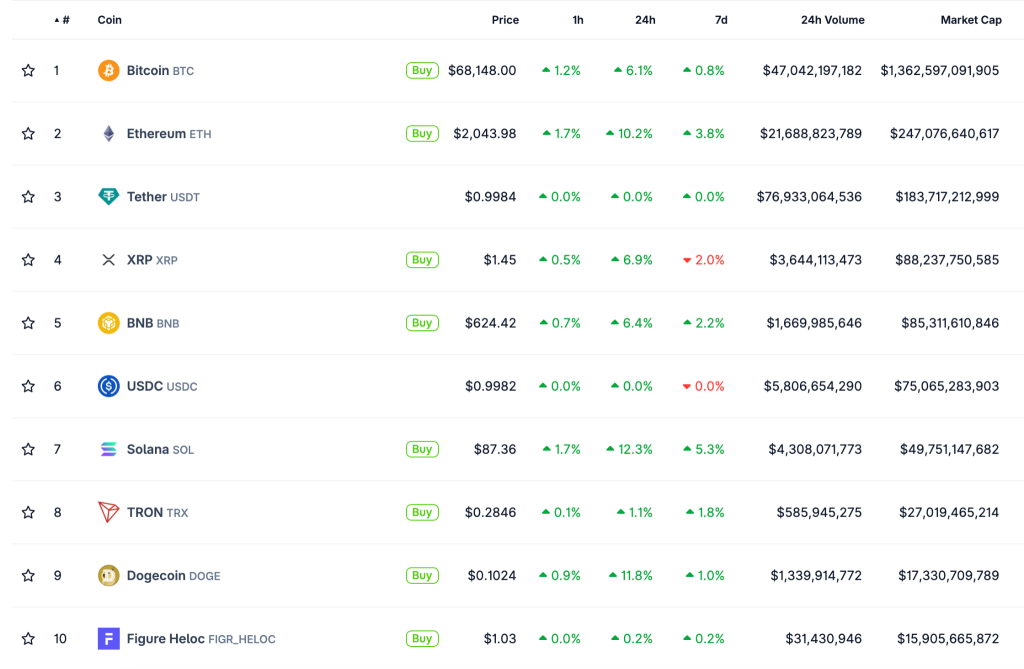Toggle the favorite star for Ethereum
Viewport: 1024px width, 669px height.
pyautogui.click(x=28, y=134)
